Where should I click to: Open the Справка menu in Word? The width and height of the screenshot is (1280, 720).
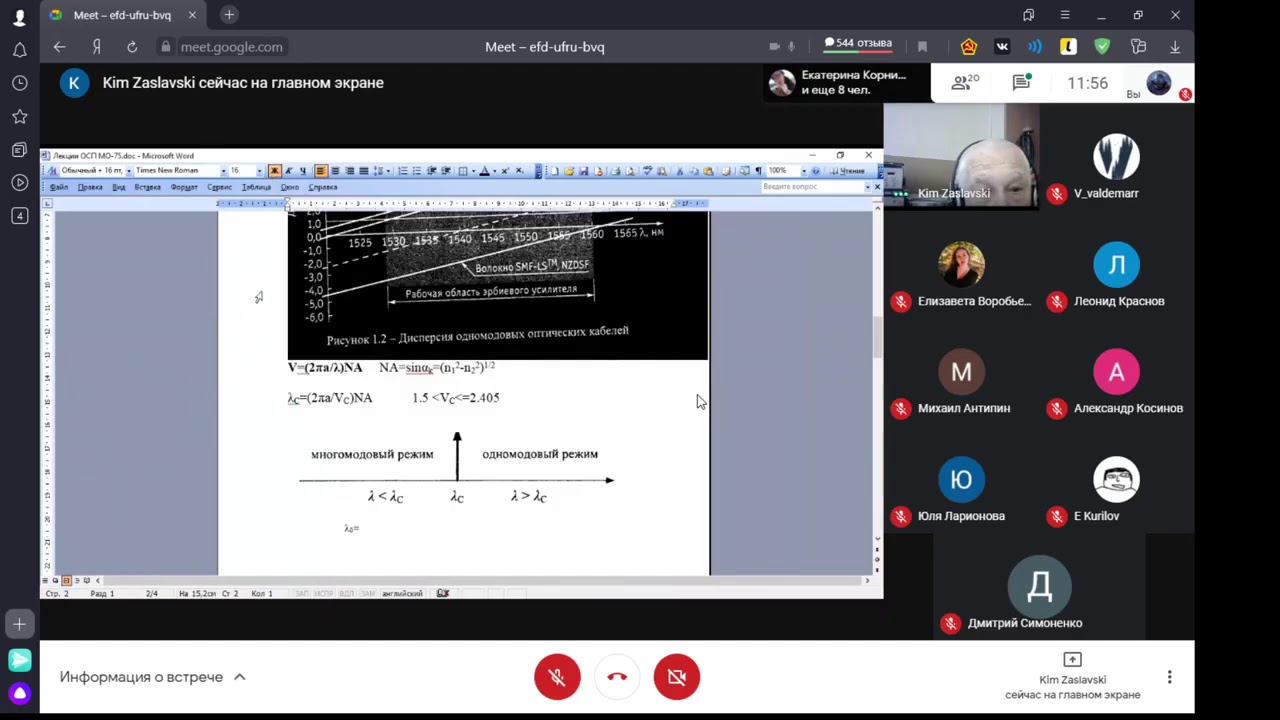click(x=323, y=187)
